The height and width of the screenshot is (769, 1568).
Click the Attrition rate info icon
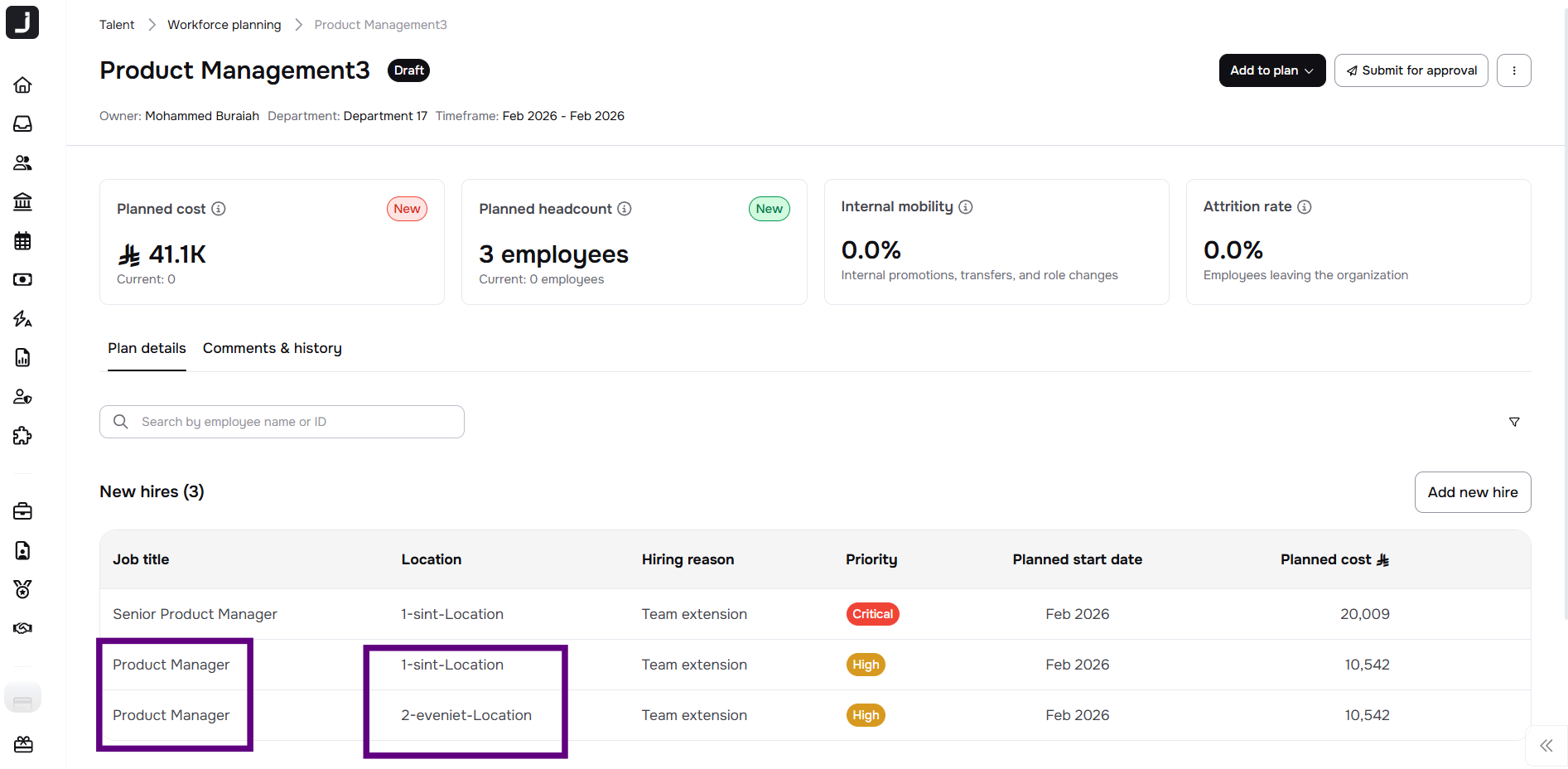(x=1305, y=207)
